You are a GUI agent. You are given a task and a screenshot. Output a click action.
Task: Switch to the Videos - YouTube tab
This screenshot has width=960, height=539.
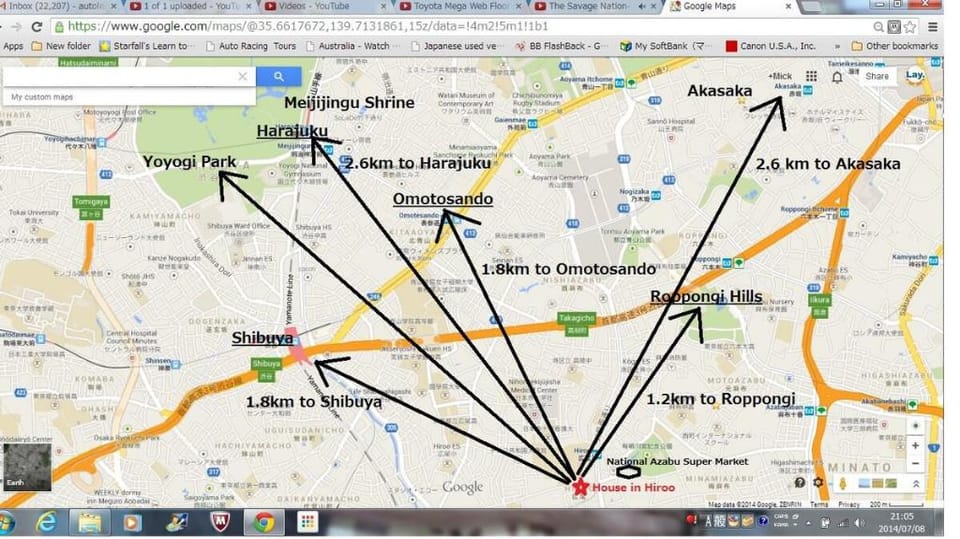[x=324, y=6]
